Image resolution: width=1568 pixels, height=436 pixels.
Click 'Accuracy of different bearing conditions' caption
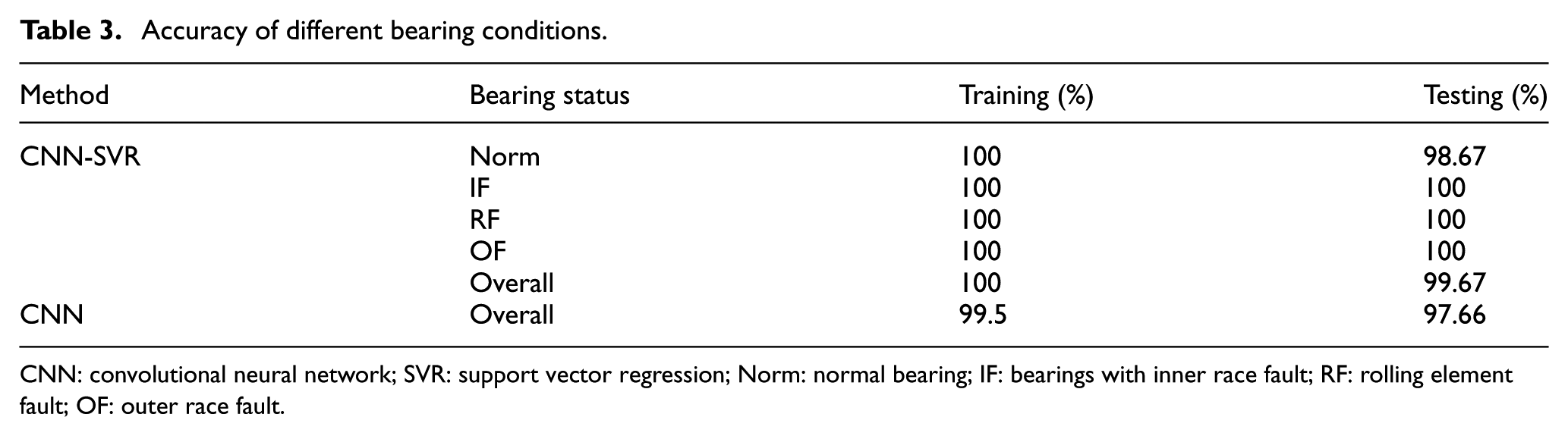click(374, 31)
